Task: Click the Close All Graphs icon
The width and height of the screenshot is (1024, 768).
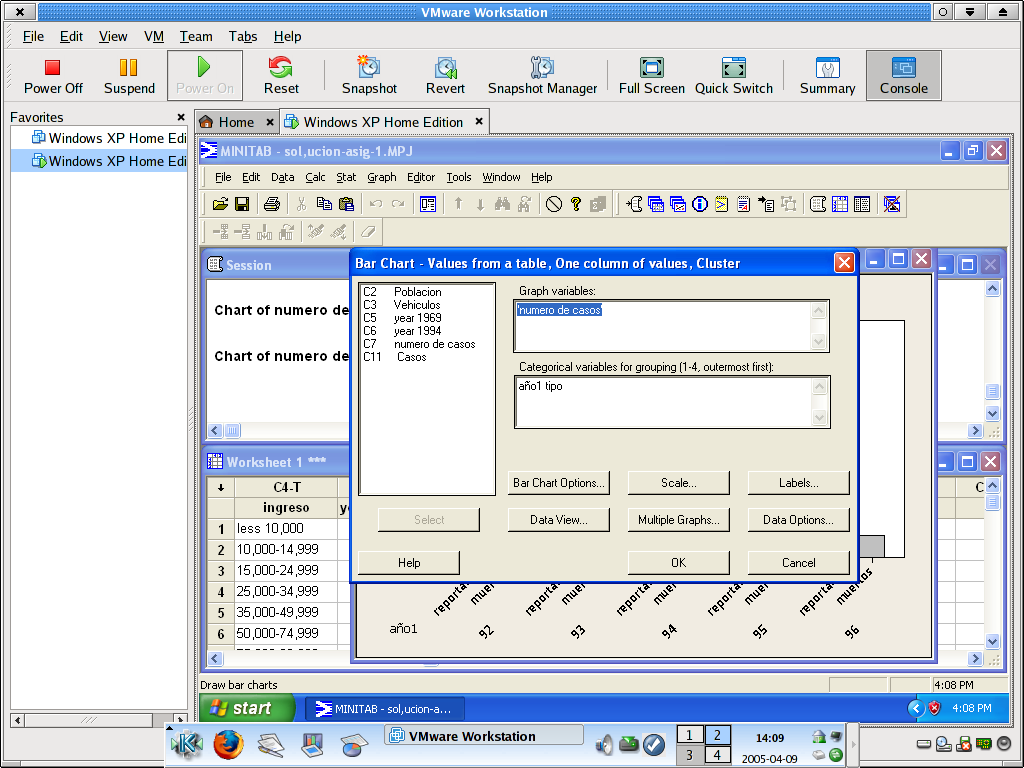Action: pos(891,204)
